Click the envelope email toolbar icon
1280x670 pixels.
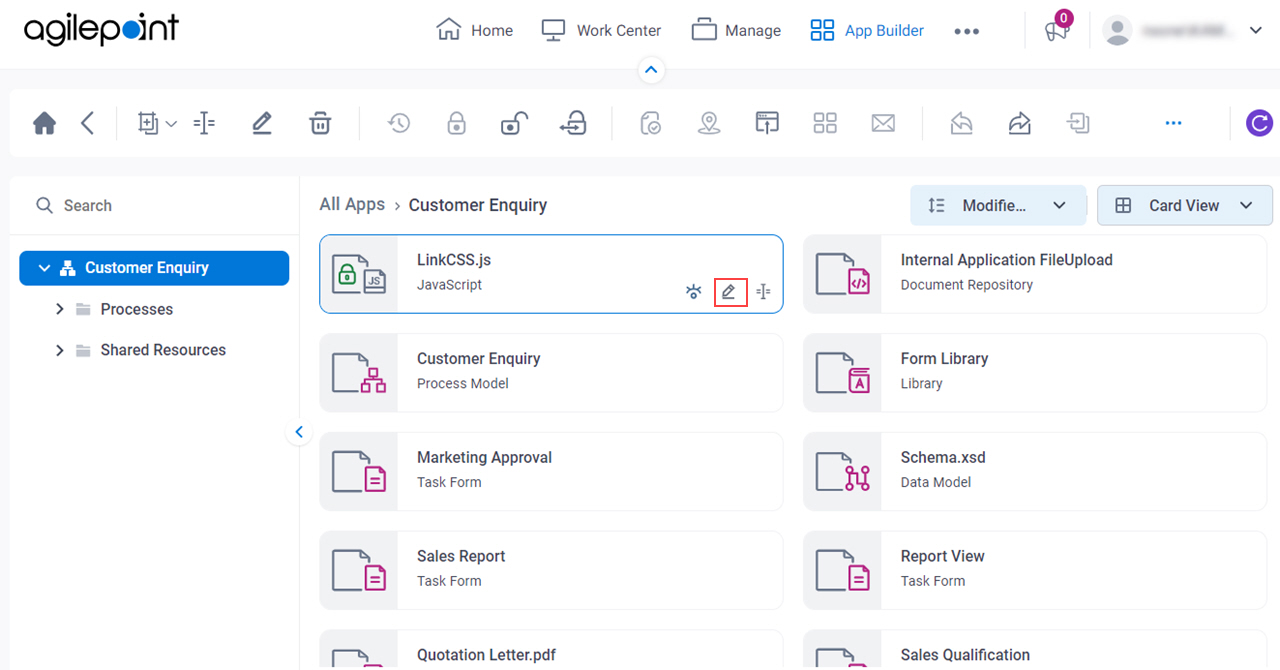pyautogui.click(x=883, y=123)
